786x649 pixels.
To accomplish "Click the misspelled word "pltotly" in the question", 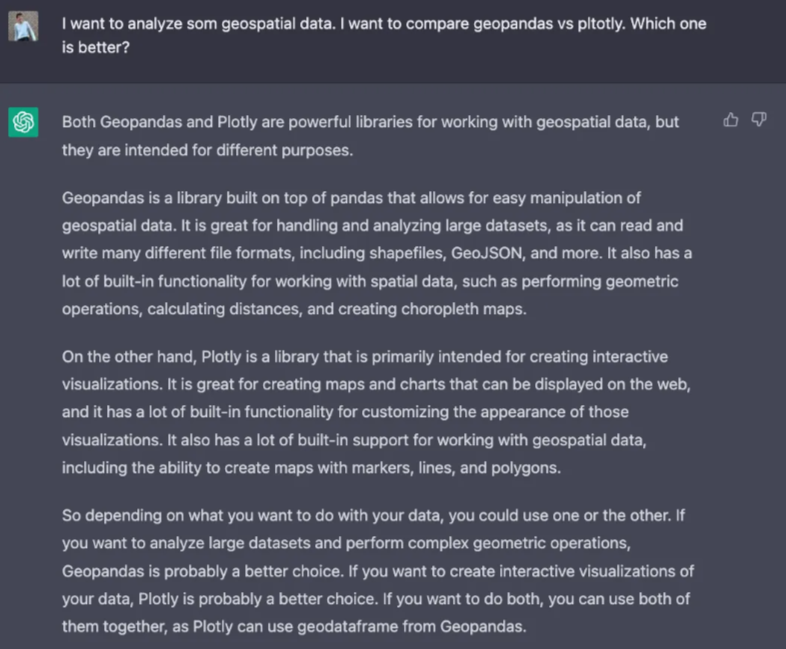I will click(x=602, y=24).
